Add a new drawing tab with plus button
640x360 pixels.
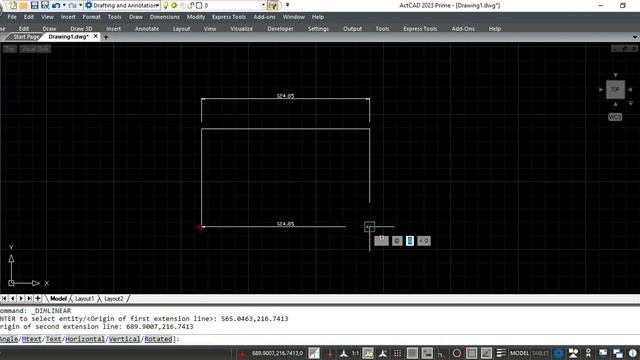click(106, 37)
